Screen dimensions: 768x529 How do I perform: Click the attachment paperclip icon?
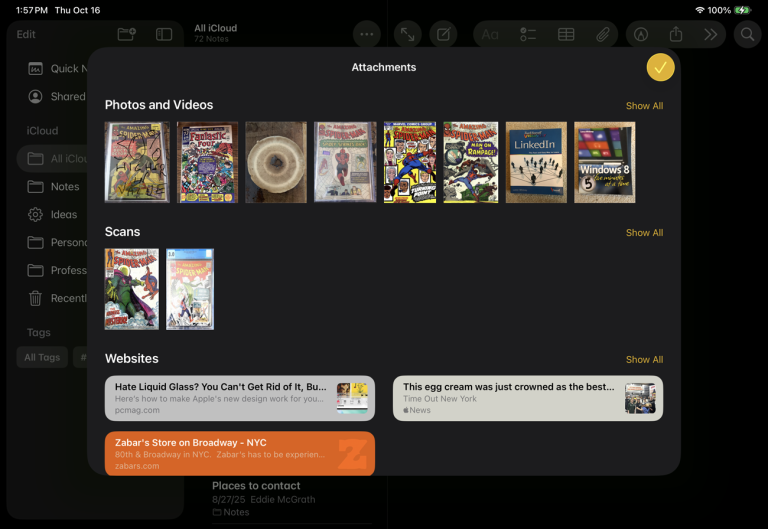click(603, 34)
